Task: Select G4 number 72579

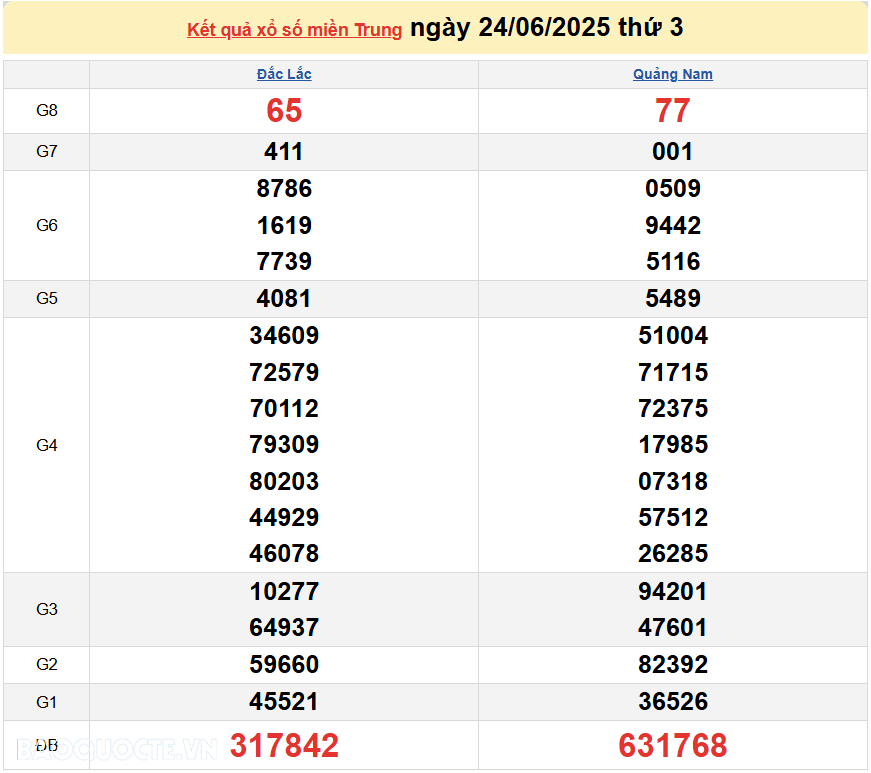Action: 284,372
